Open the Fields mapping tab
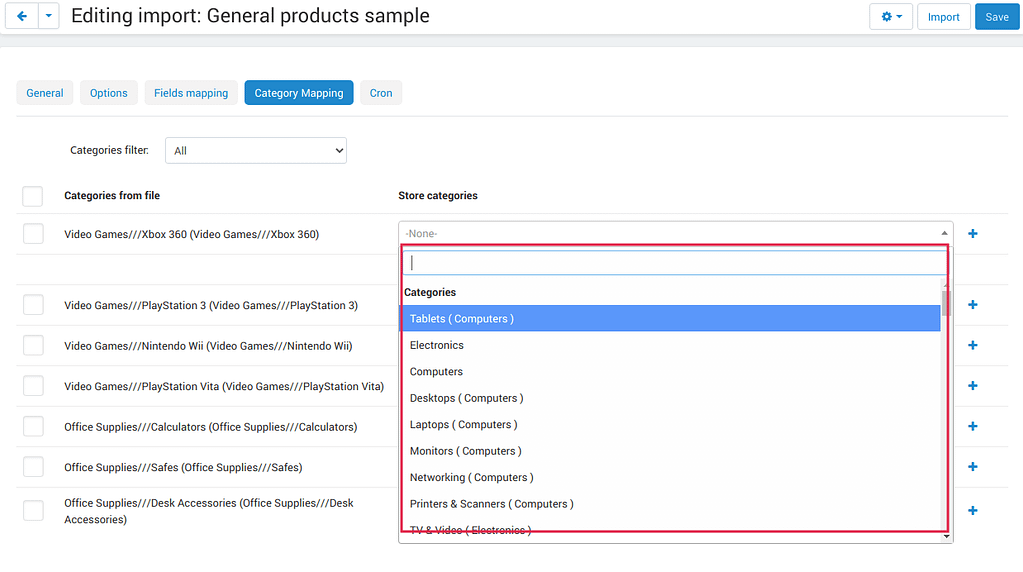This screenshot has height=572, width=1023. [x=191, y=93]
